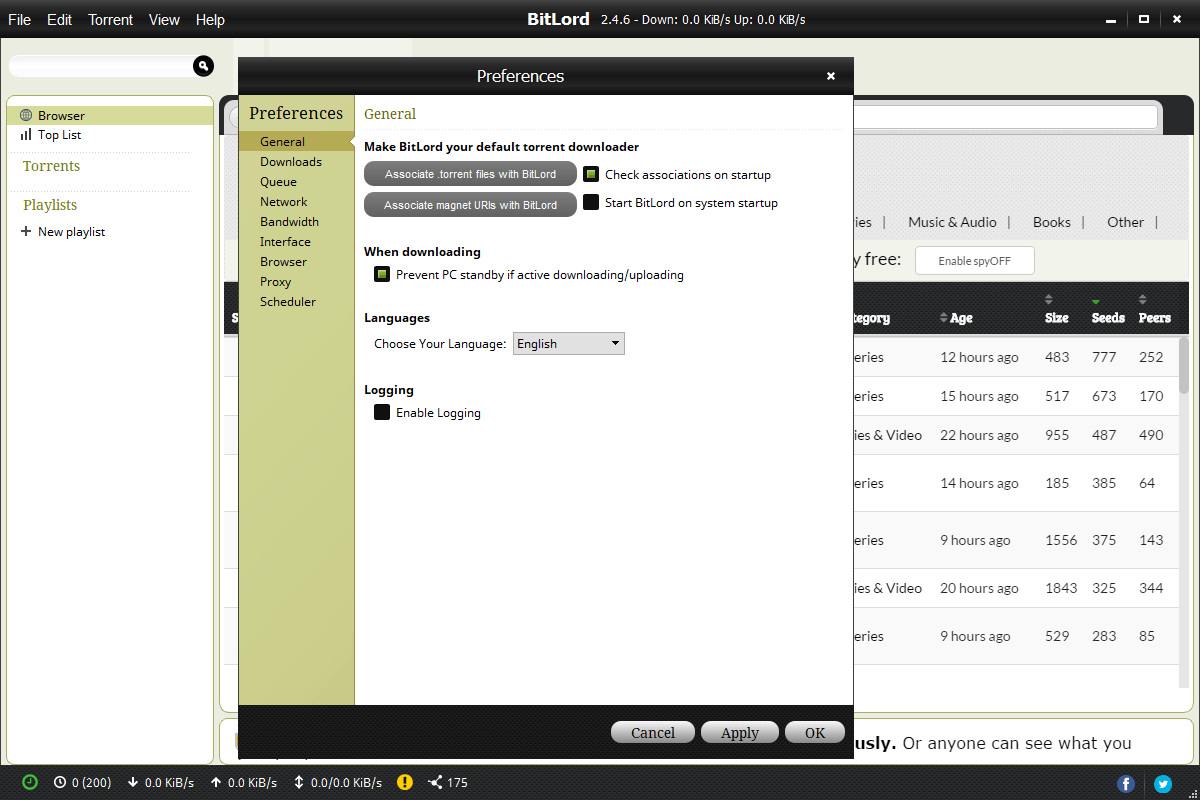Select Bandwidth in preferences sidebar
Image resolution: width=1200 pixels, height=800 pixels.
click(x=289, y=222)
